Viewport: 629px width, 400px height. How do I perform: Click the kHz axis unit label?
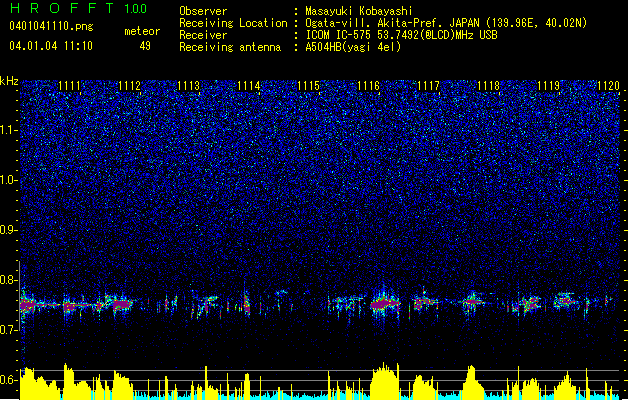coord(9,81)
